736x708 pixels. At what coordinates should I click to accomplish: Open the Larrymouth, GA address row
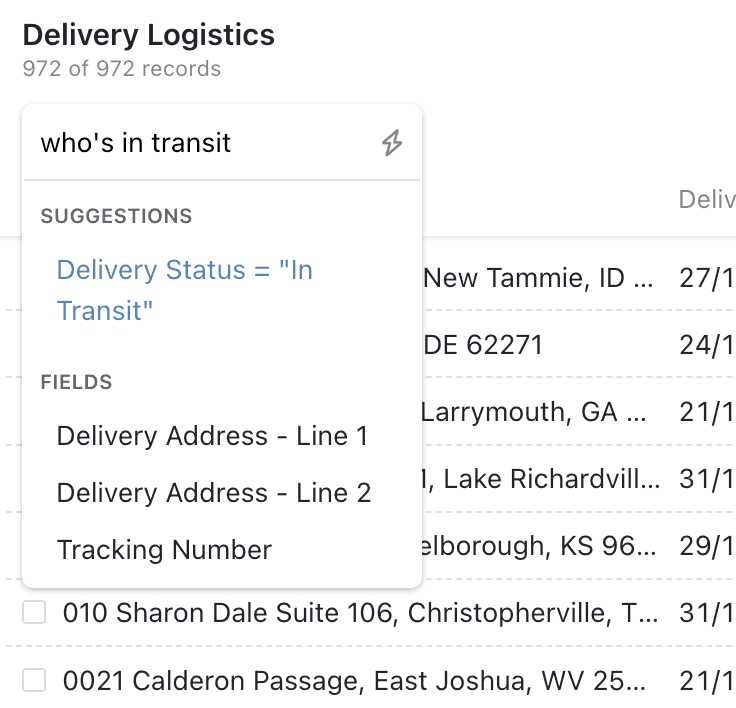coord(538,412)
